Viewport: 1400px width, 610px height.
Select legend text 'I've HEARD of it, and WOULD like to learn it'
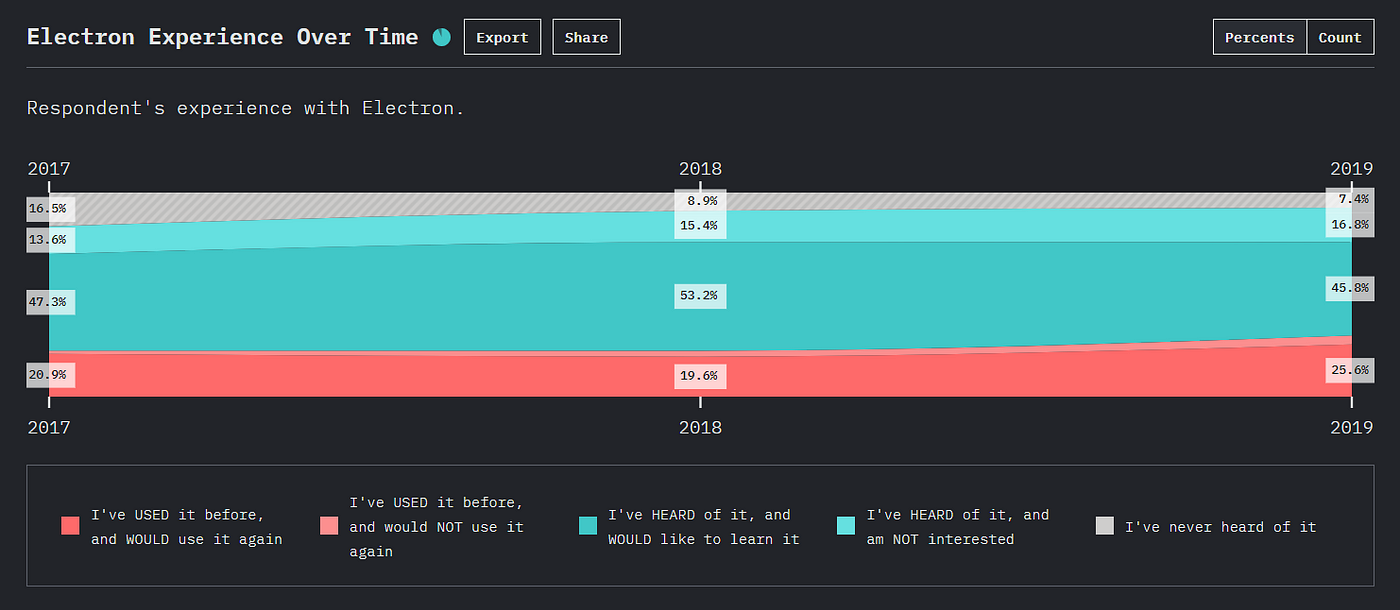coord(705,527)
